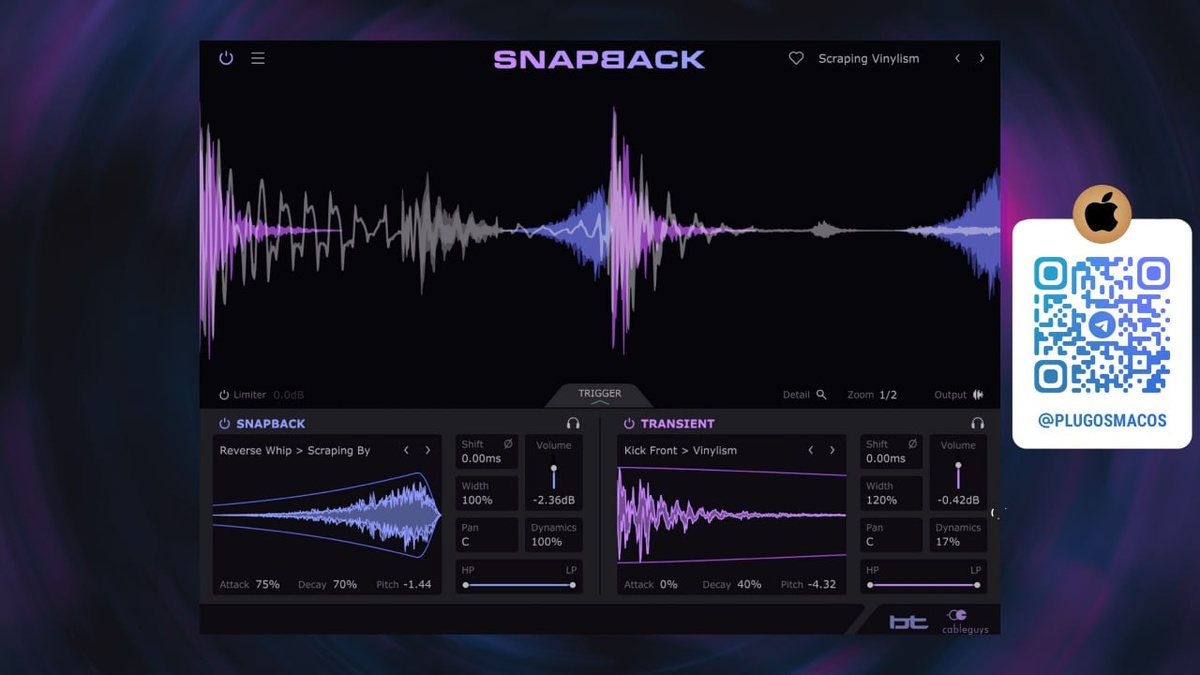Image resolution: width=1200 pixels, height=675 pixels.
Task: Click the main waveform display
Action: pos(600,232)
